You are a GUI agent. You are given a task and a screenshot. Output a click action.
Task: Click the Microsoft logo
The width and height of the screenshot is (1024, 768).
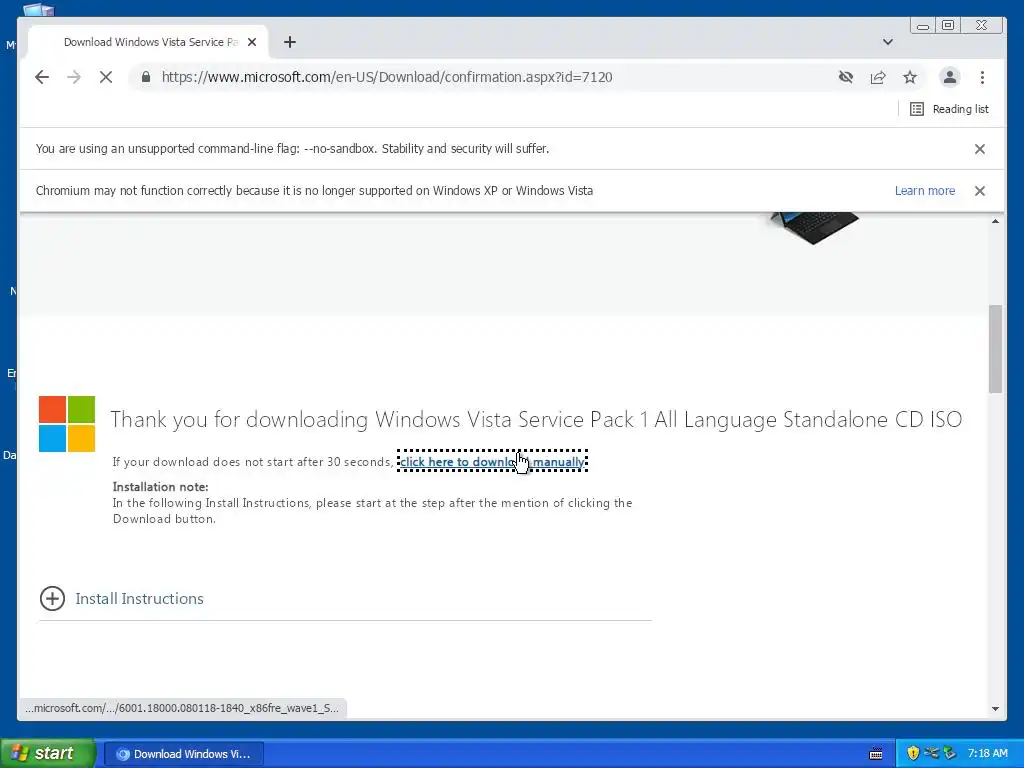[67, 424]
